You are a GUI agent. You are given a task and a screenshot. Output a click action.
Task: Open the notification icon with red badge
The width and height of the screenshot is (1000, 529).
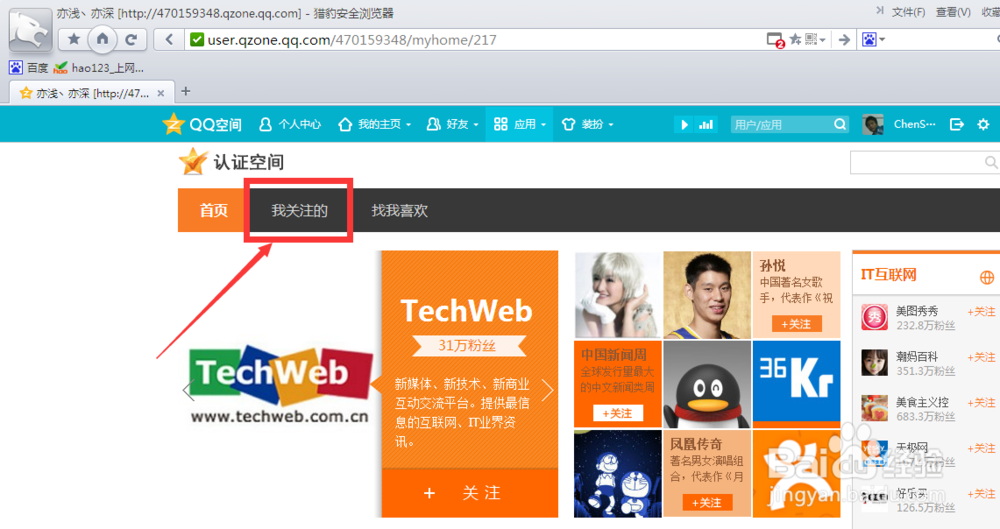pyautogui.click(x=775, y=40)
